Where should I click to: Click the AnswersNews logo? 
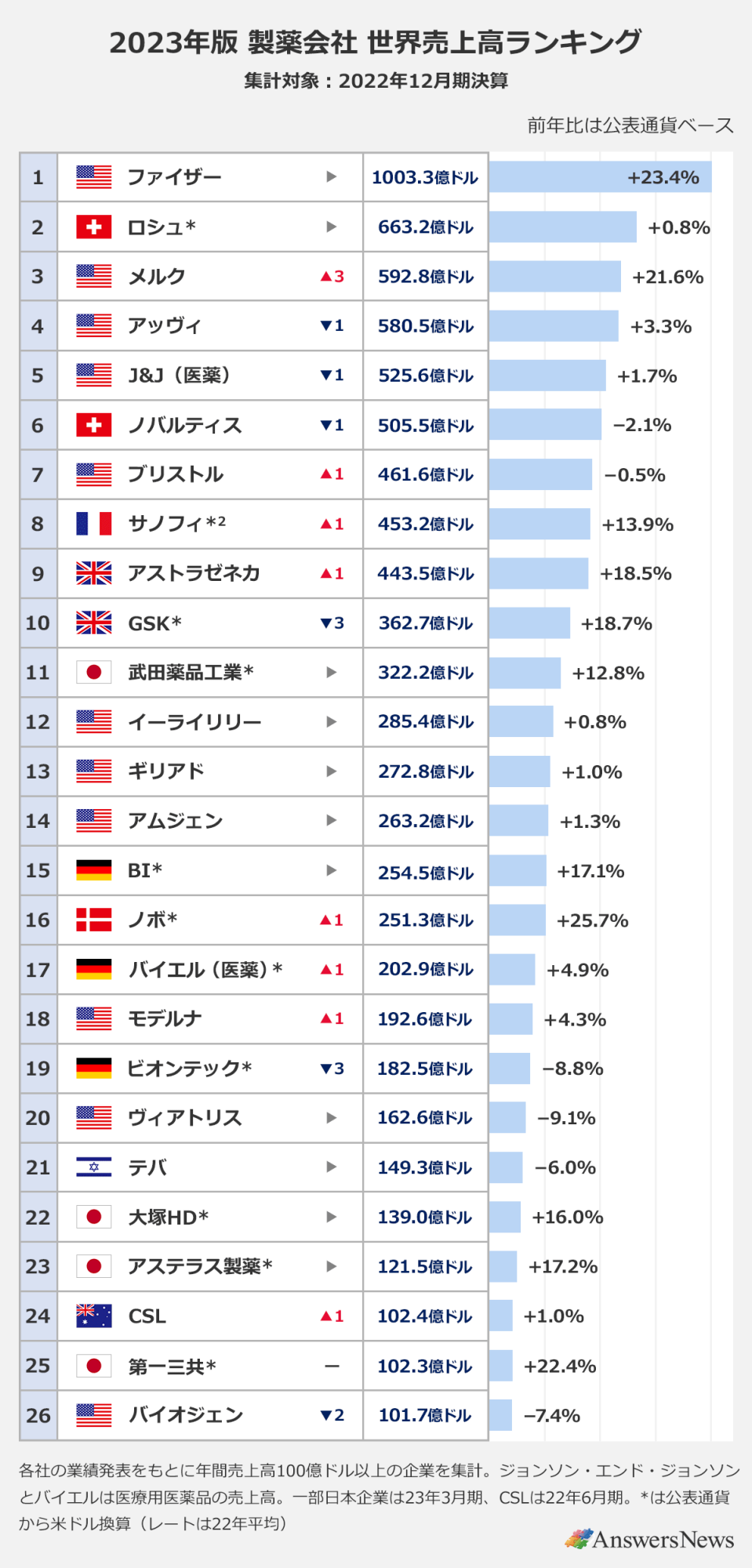tap(650, 1539)
